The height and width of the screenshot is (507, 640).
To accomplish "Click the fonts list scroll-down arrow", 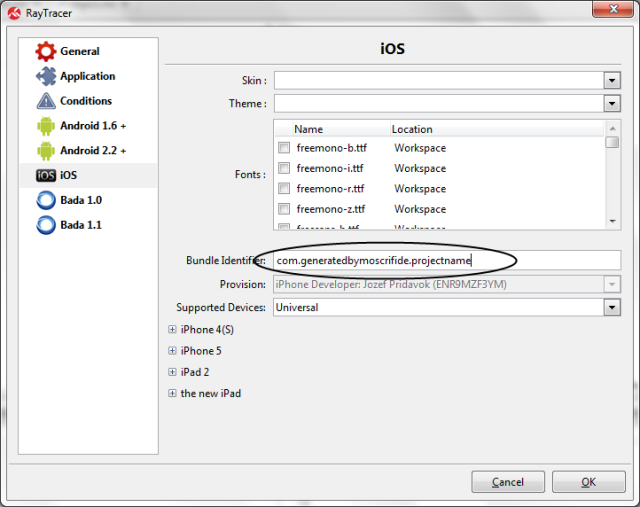I will point(612,221).
